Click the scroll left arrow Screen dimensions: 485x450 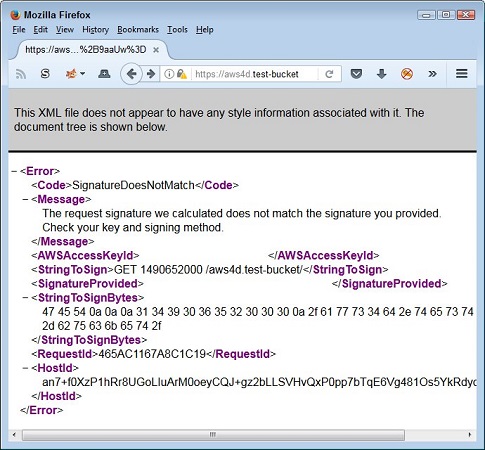click(14, 435)
